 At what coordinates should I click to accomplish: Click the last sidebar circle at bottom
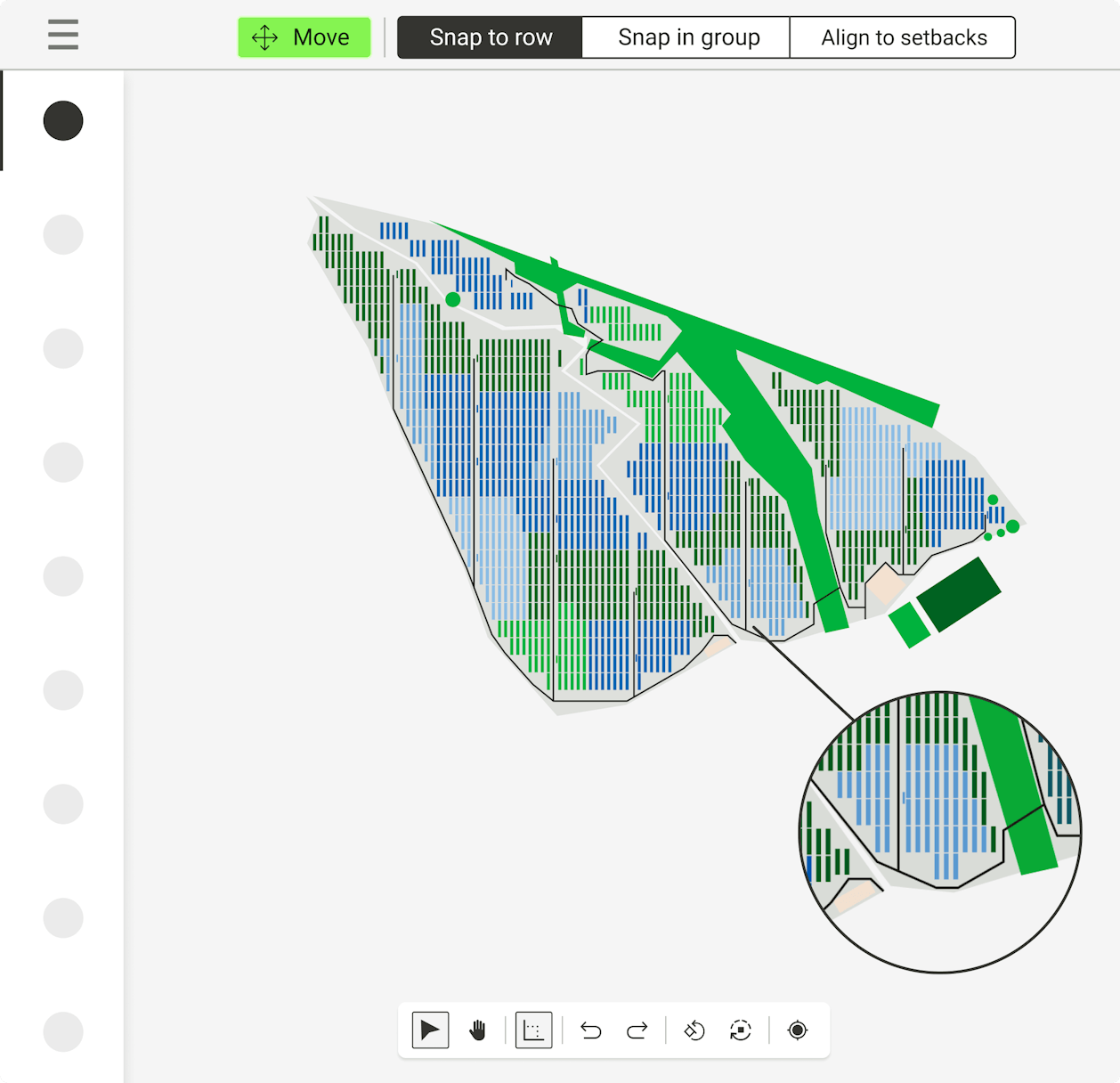[63, 1032]
